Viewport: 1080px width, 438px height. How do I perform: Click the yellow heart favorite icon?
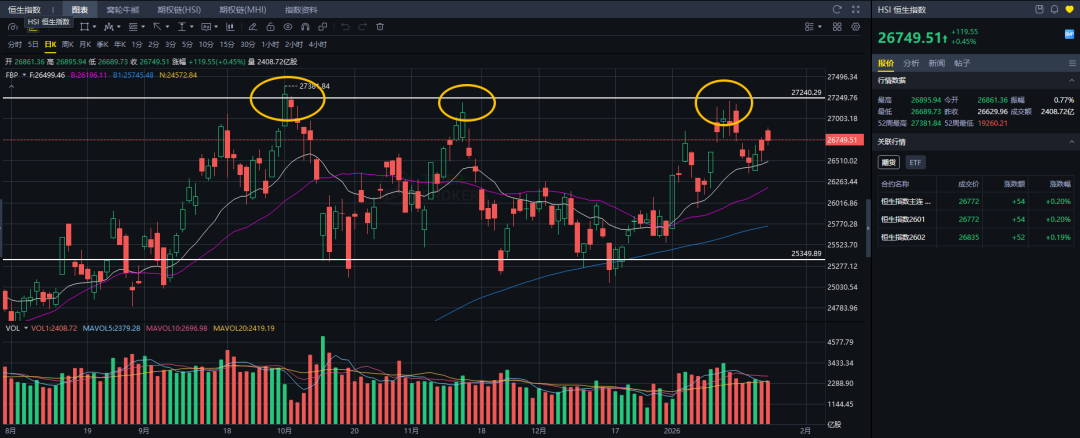(1067, 9)
